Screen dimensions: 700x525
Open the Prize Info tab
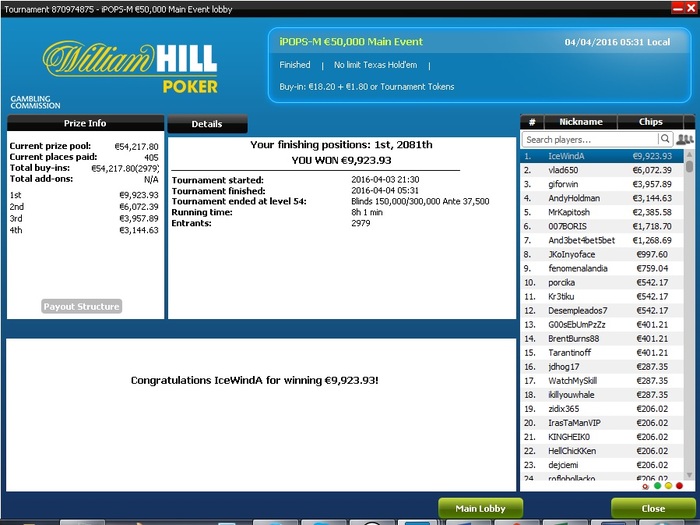[x=85, y=123]
